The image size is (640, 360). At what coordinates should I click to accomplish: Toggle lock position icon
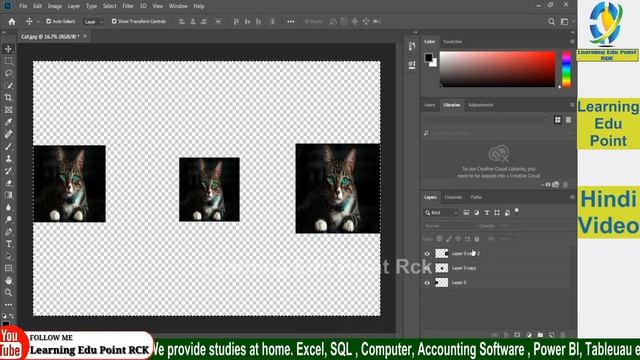(458, 239)
